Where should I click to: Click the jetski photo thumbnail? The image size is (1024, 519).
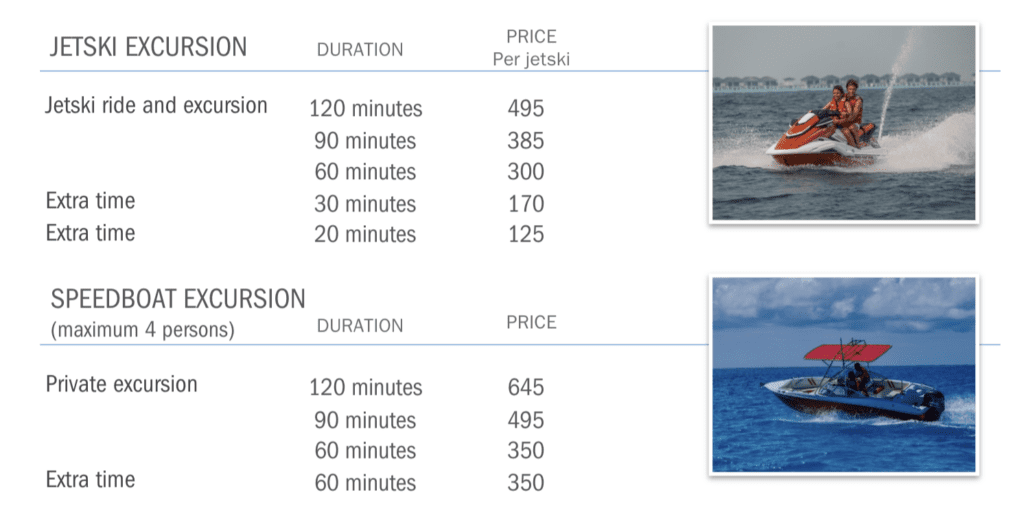tap(844, 122)
